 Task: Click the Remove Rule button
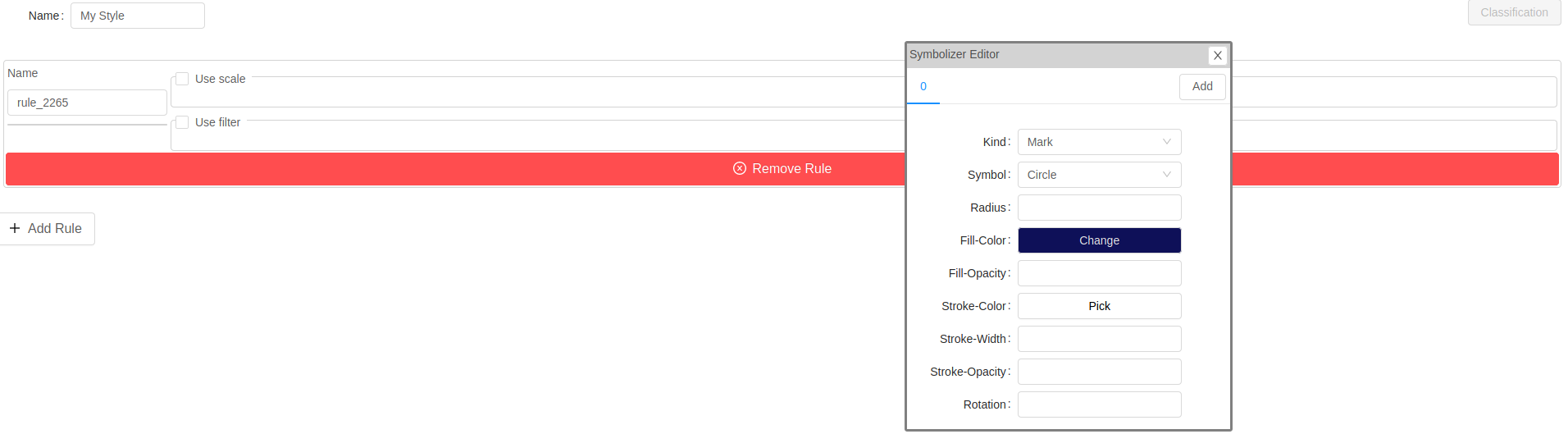782,169
